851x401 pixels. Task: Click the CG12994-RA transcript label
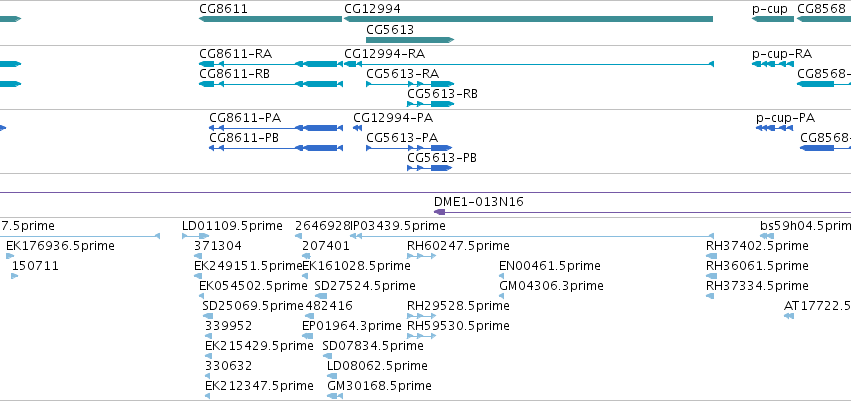pyautogui.click(x=384, y=54)
